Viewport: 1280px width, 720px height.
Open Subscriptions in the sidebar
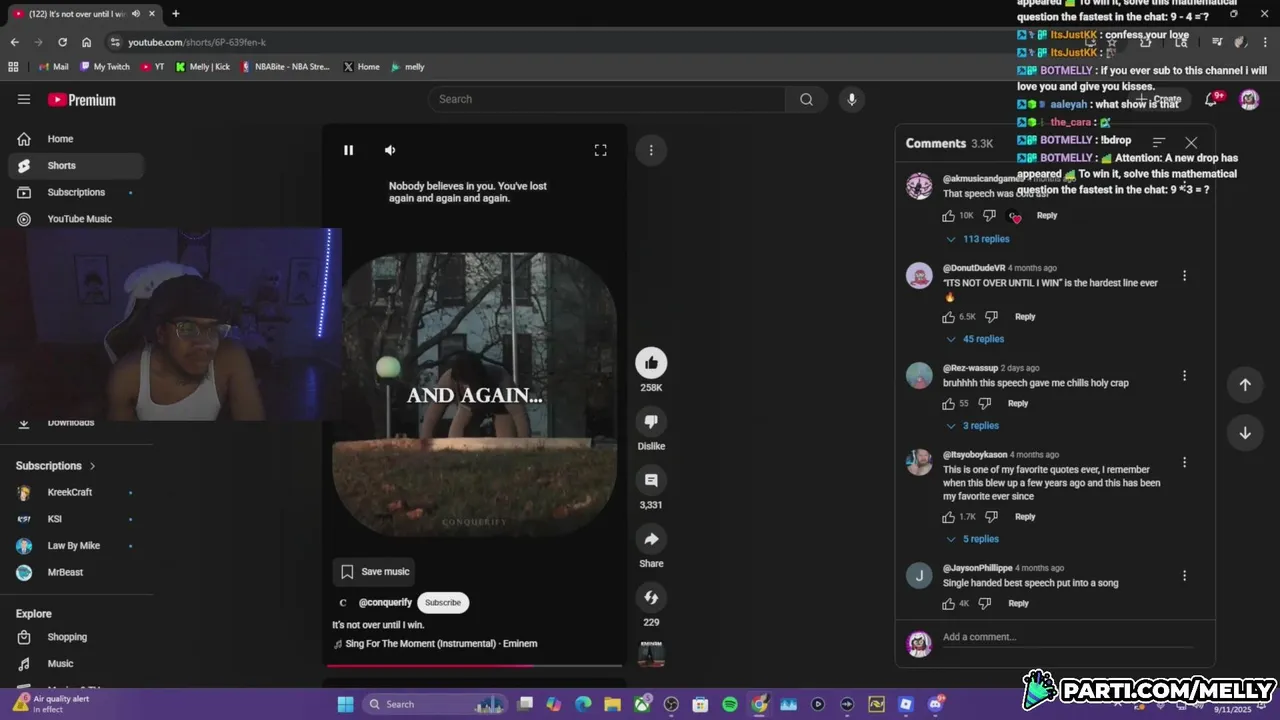pos(76,192)
